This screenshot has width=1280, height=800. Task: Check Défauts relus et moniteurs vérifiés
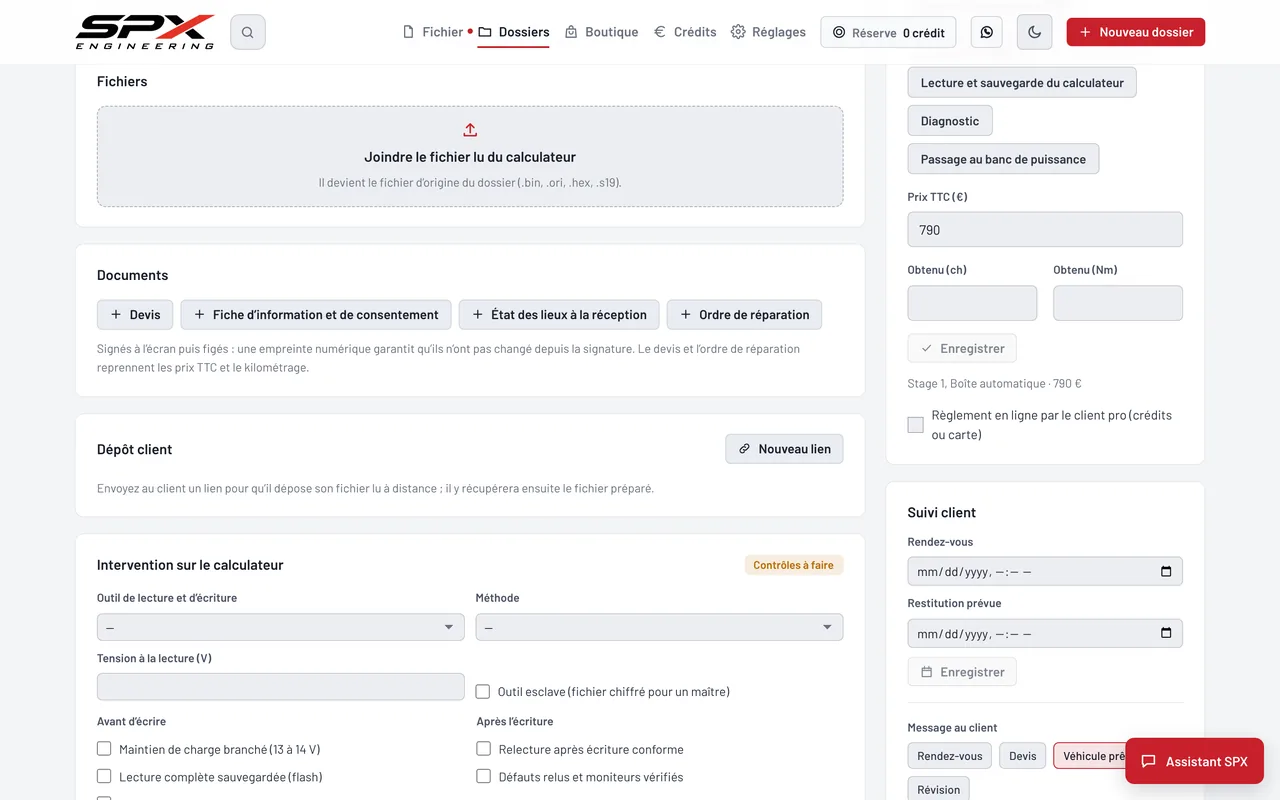coord(484,776)
